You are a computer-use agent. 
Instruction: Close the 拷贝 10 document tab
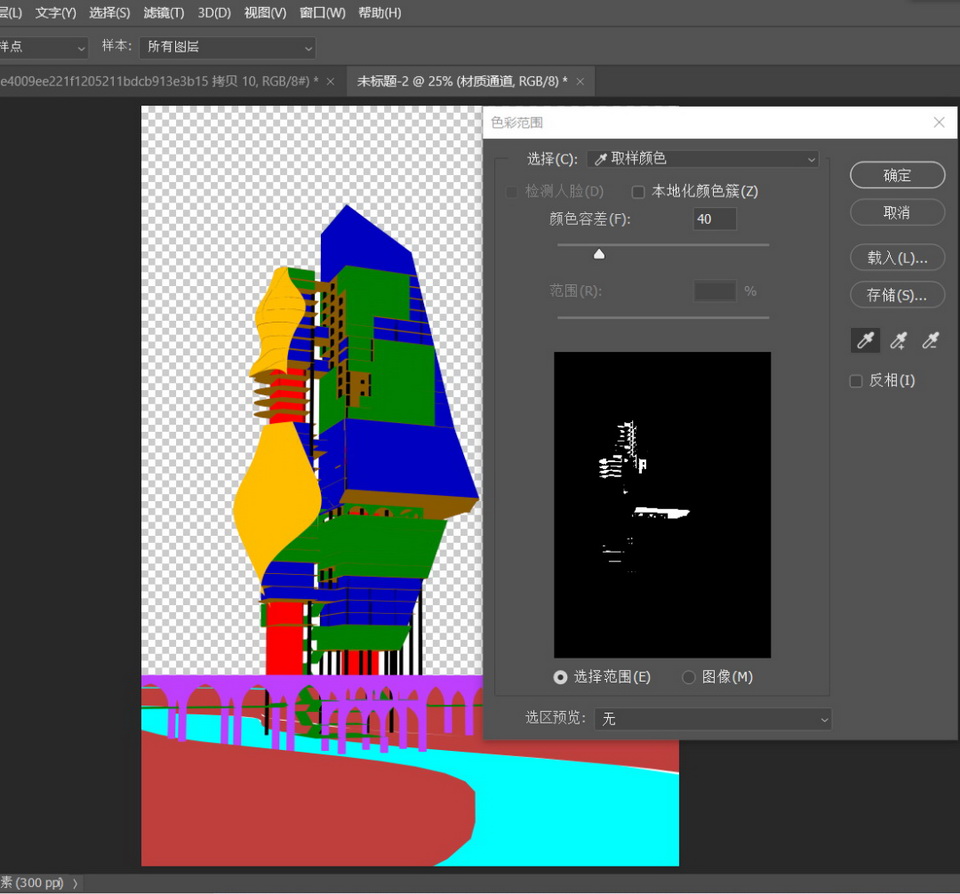click(x=331, y=81)
